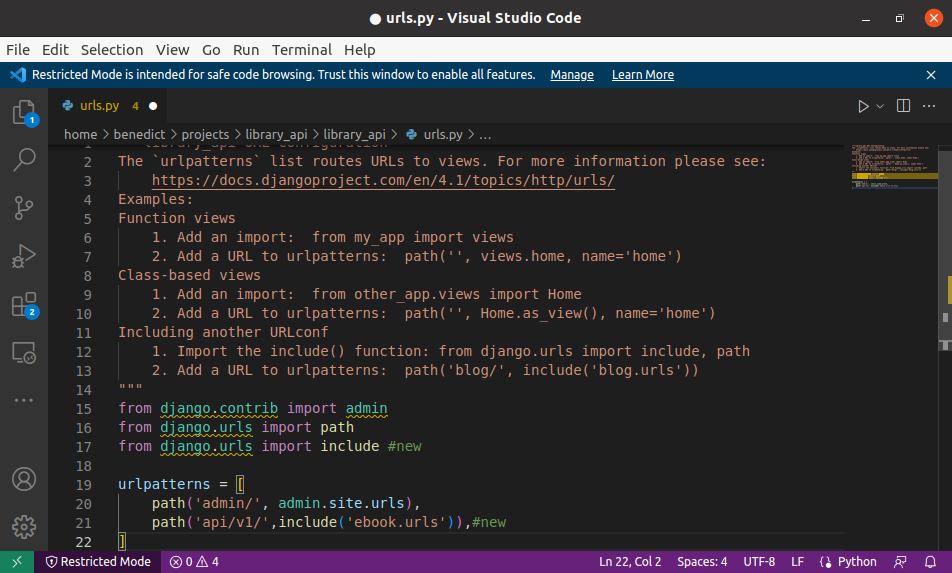Split the editor to the right
Image resolution: width=952 pixels, height=573 pixels.
[903, 106]
